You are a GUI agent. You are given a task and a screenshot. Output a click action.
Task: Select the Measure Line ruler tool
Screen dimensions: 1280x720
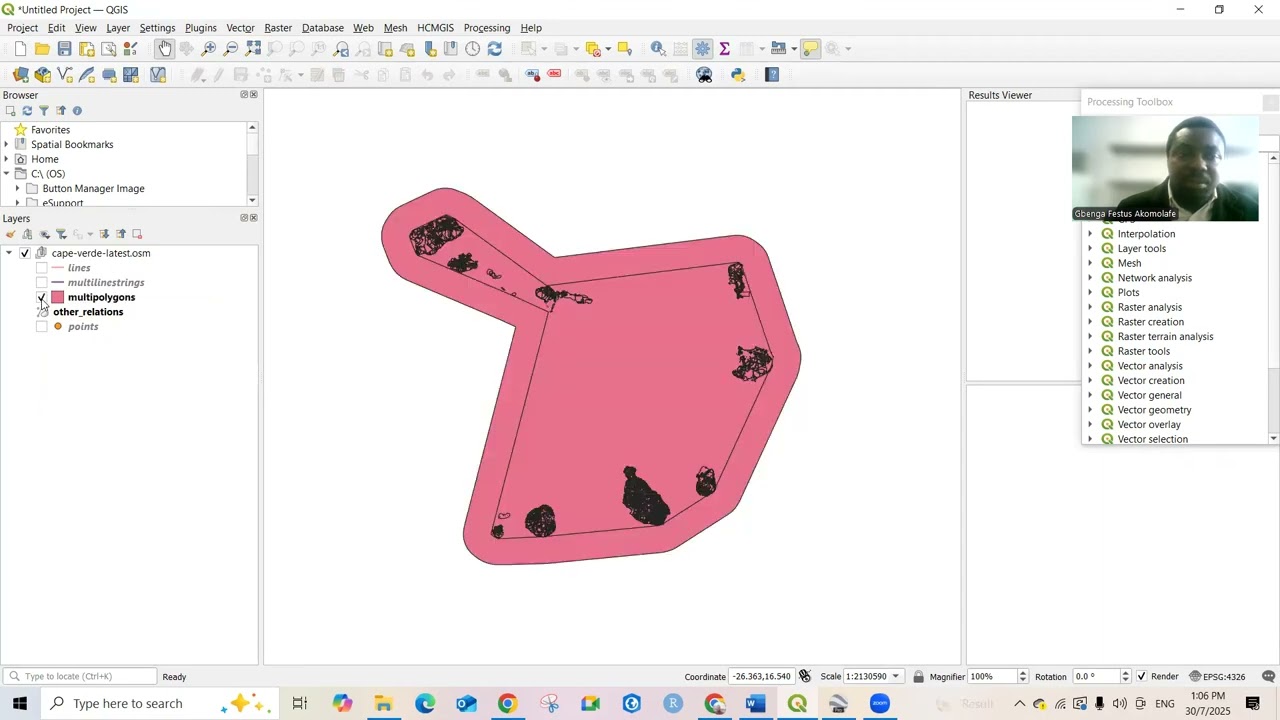click(780, 49)
